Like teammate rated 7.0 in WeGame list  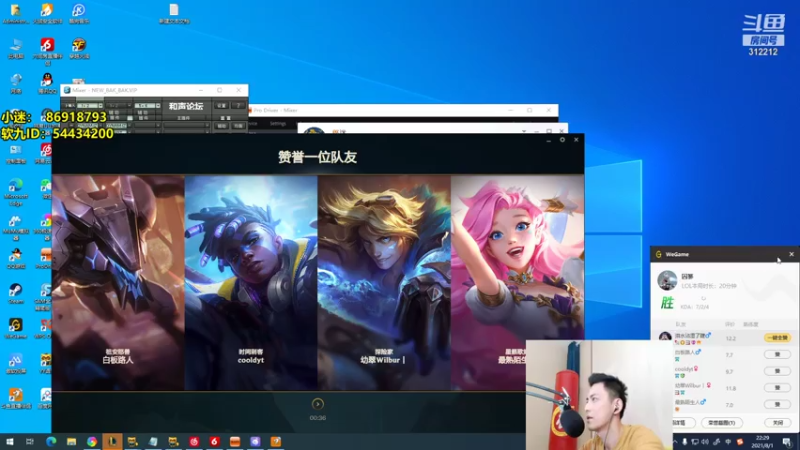pyautogui.click(x=777, y=405)
